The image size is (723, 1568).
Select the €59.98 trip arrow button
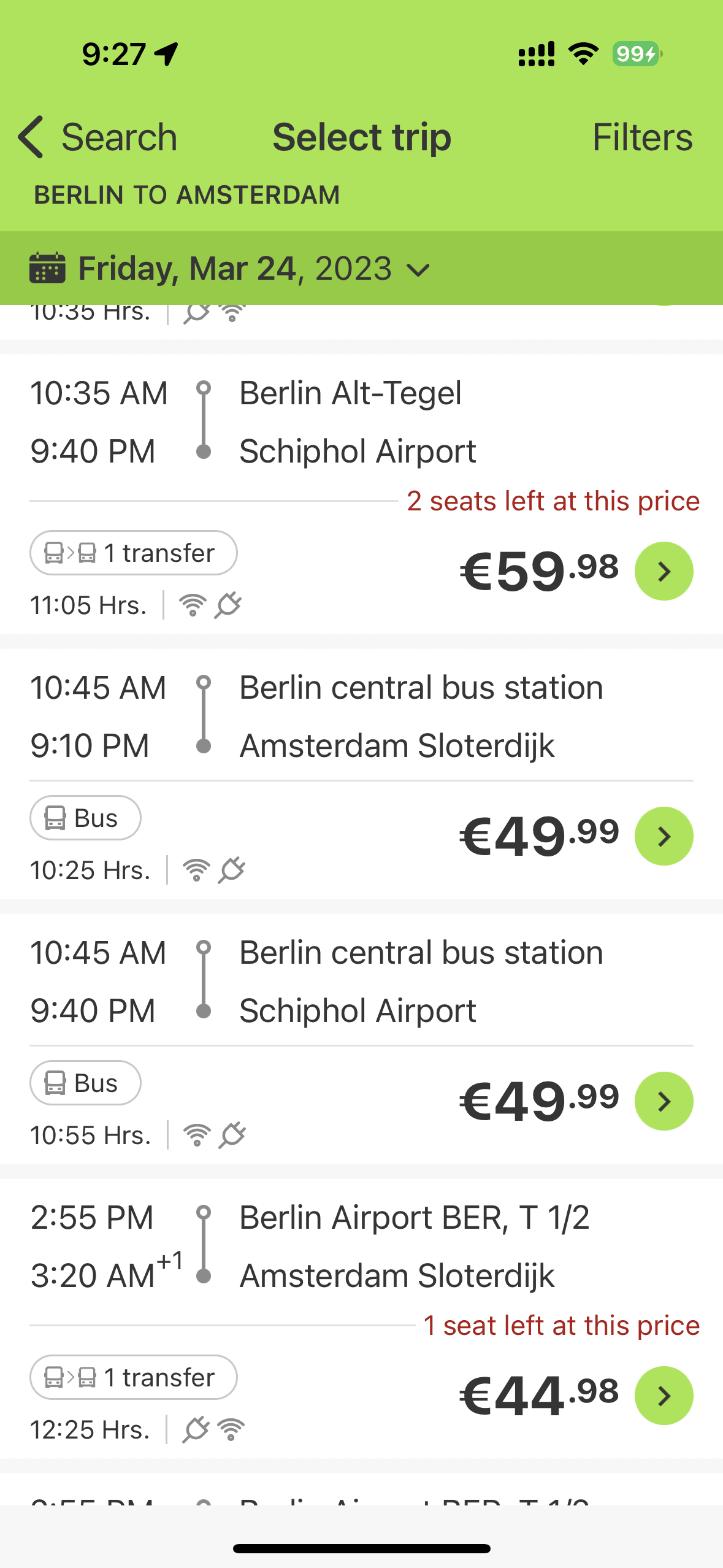click(664, 571)
